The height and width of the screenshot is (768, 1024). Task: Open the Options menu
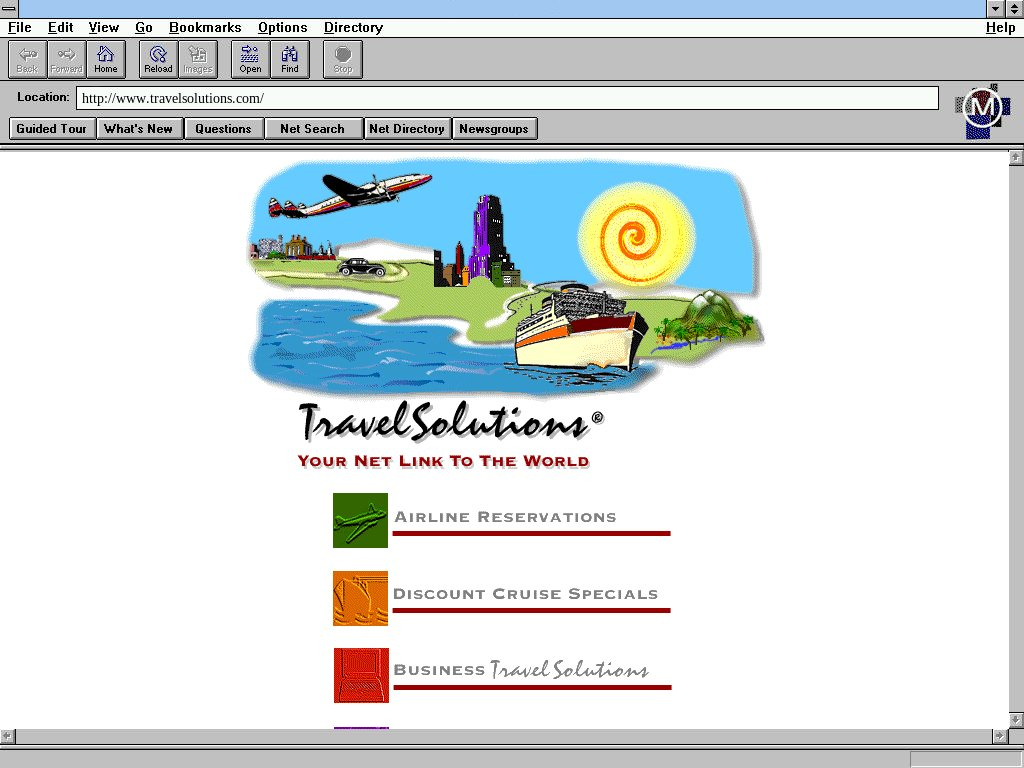click(282, 28)
